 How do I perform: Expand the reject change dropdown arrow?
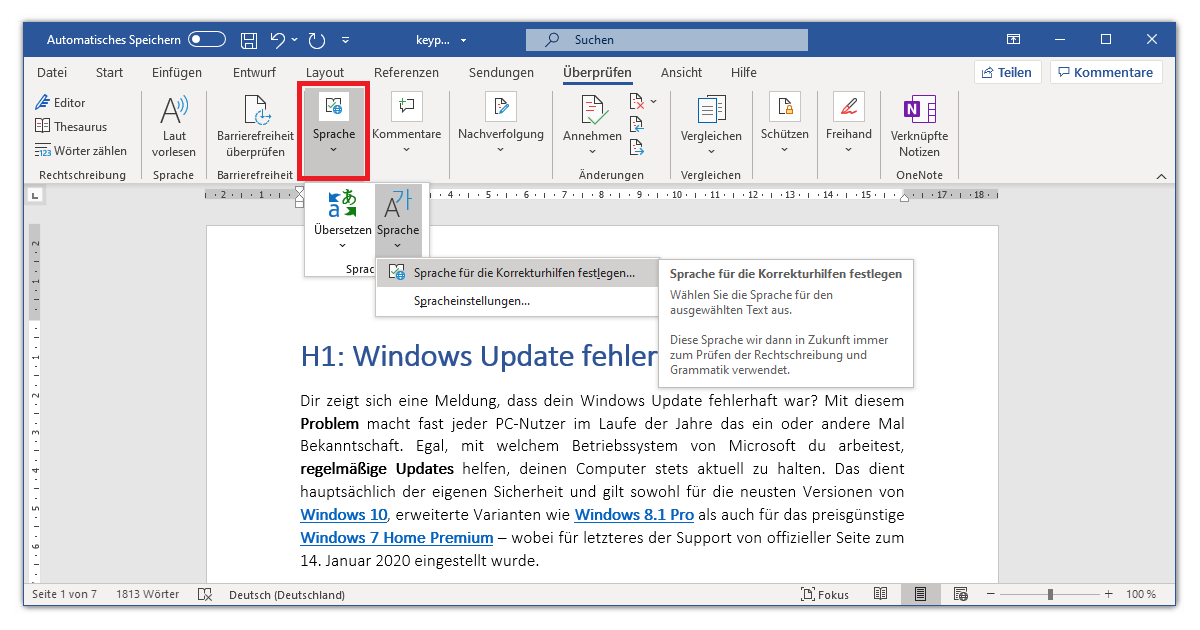click(x=654, y=101)
